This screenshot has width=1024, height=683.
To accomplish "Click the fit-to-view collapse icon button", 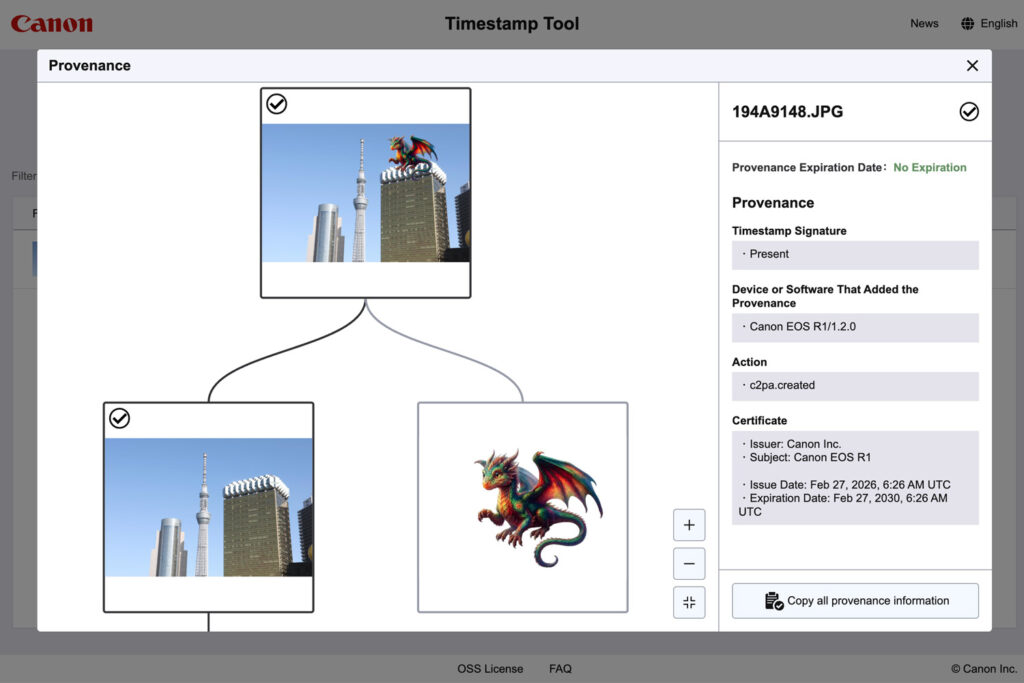I will coord(689,602).
